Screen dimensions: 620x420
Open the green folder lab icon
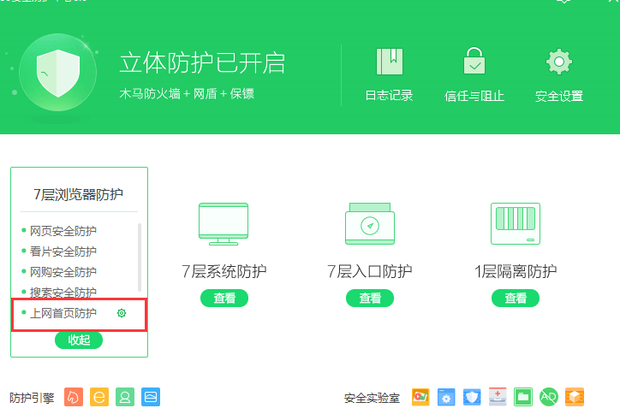tap(523, 397)
